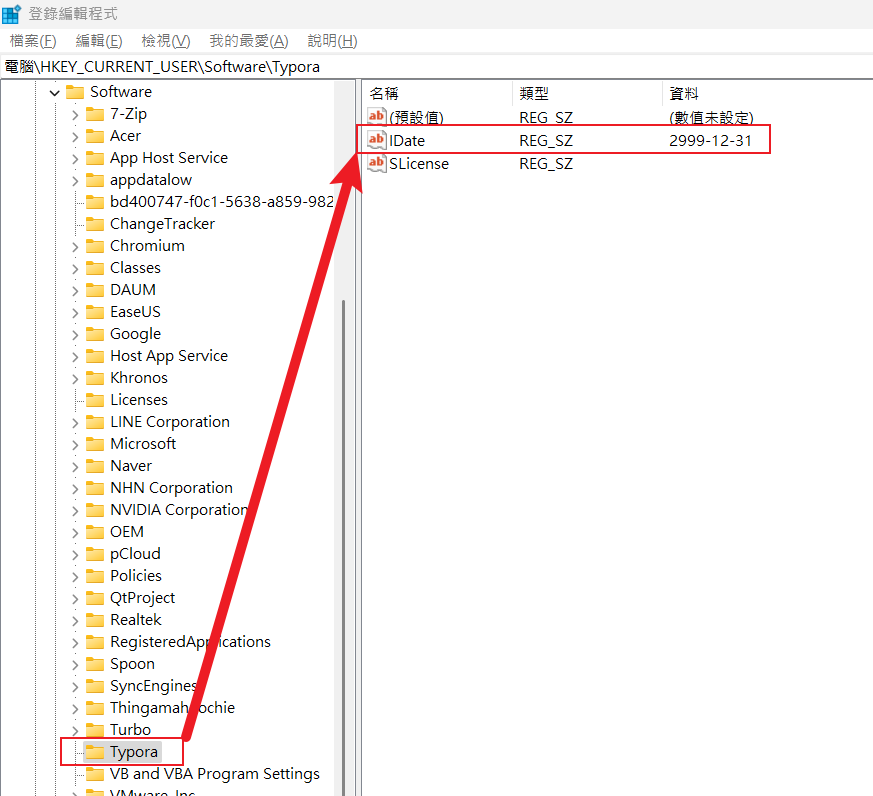Click the Naver folder icon
This screenshot has height=796, width=873.
[95, 466]
